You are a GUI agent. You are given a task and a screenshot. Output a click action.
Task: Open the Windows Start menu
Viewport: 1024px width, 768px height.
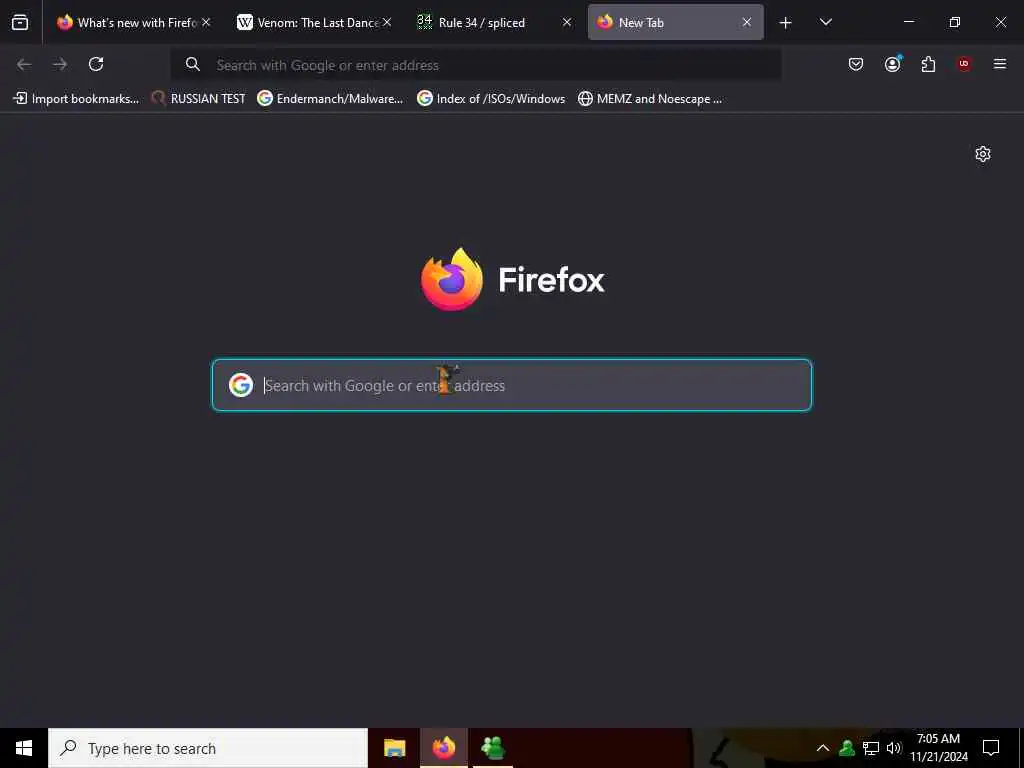tap(24, 748)
